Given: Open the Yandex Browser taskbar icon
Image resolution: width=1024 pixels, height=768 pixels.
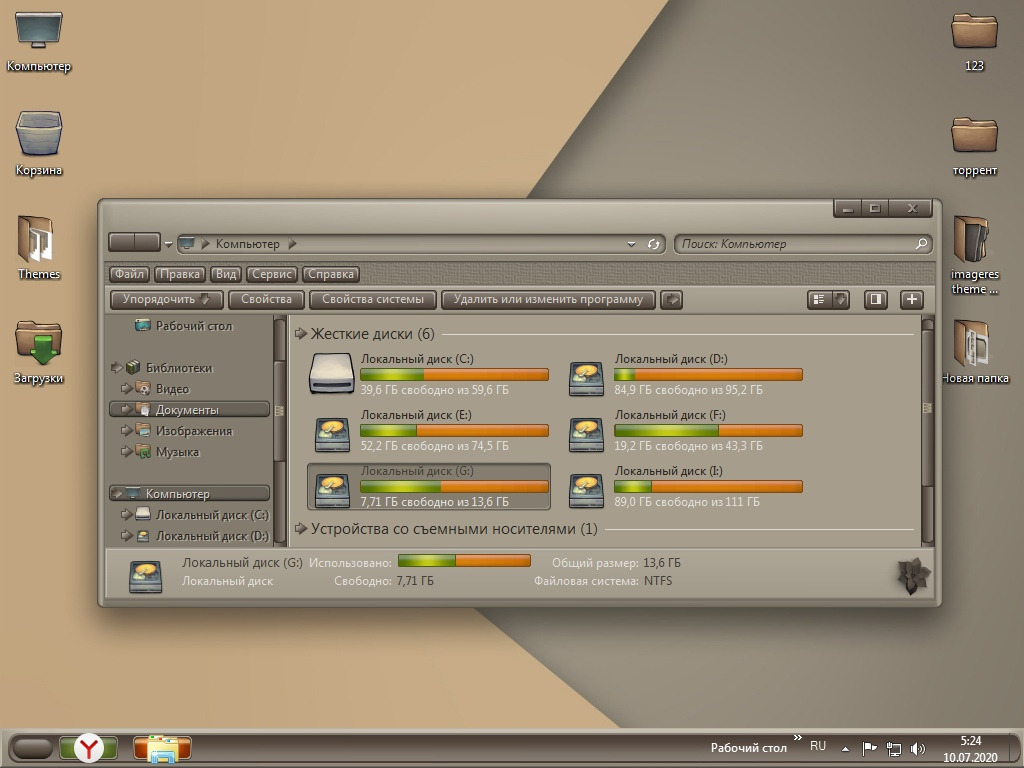Looking at the screenshot, I should [89, 747].
